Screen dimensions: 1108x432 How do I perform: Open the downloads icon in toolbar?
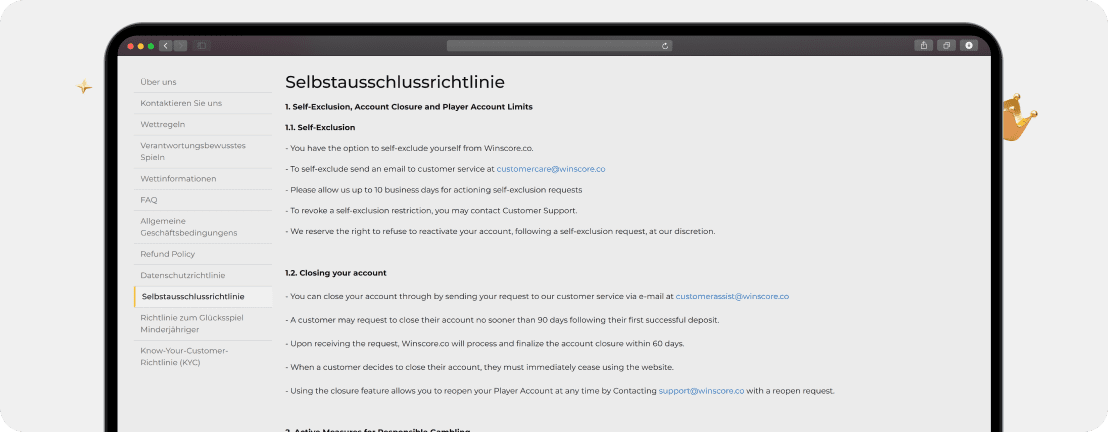tap(968, 46)
